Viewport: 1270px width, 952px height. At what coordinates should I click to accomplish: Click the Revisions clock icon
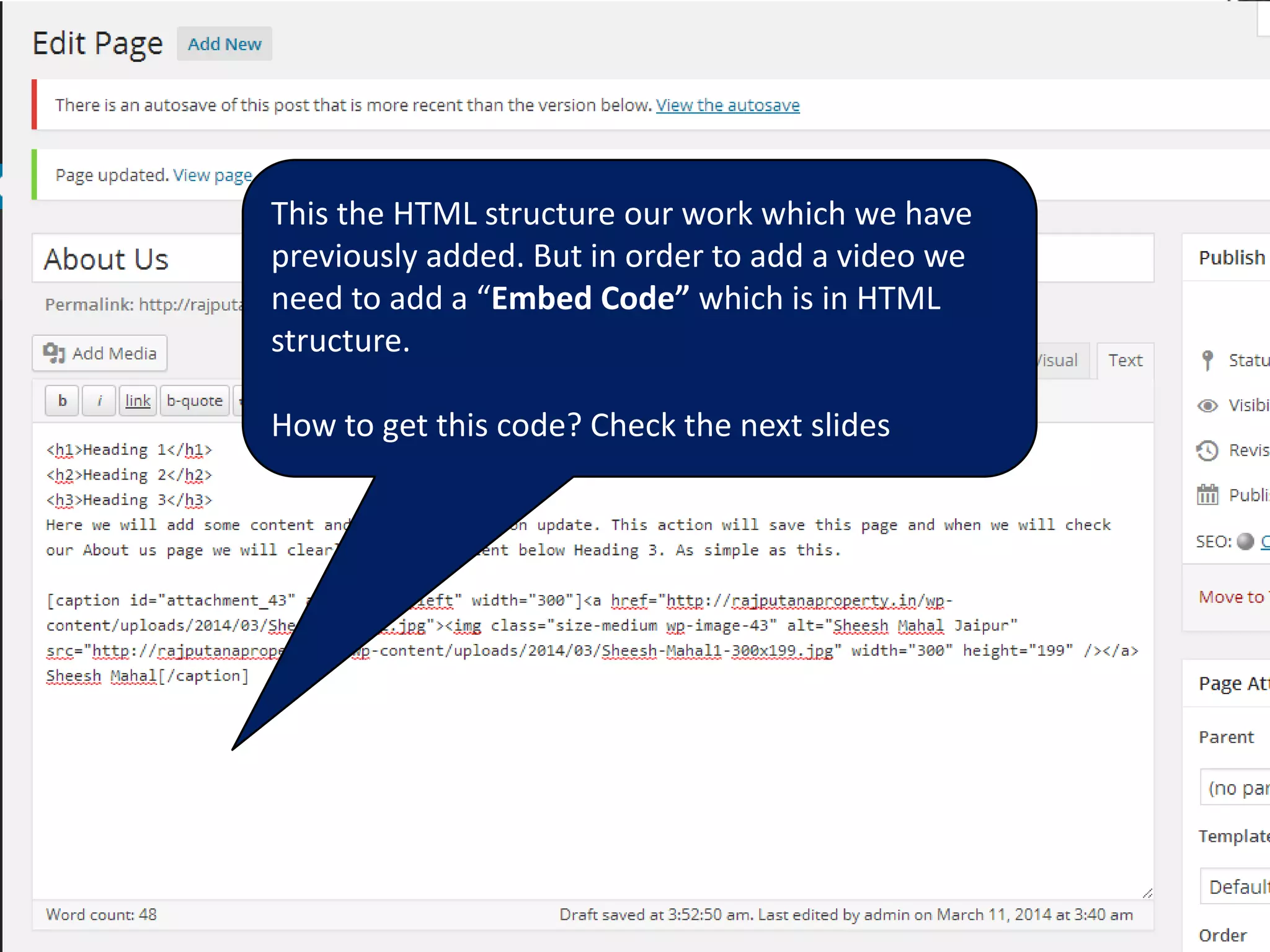pyautogui.click(x=1207, y=451)
